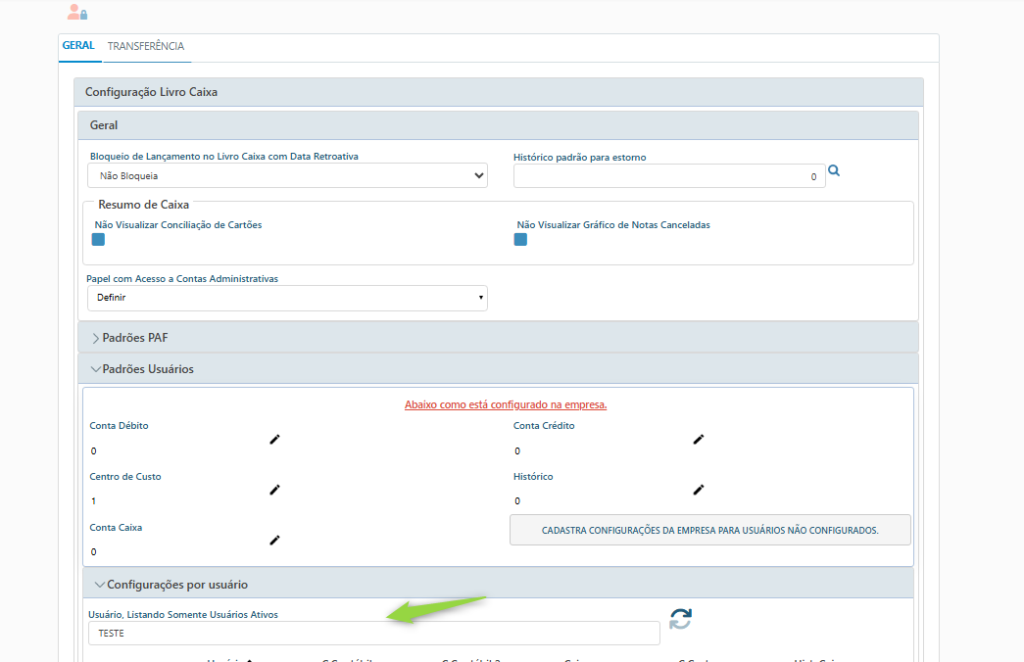1024x662 pixels.
Task: Edit Centro de Custo with pencil icon
Action: click(x=274, y=490)
